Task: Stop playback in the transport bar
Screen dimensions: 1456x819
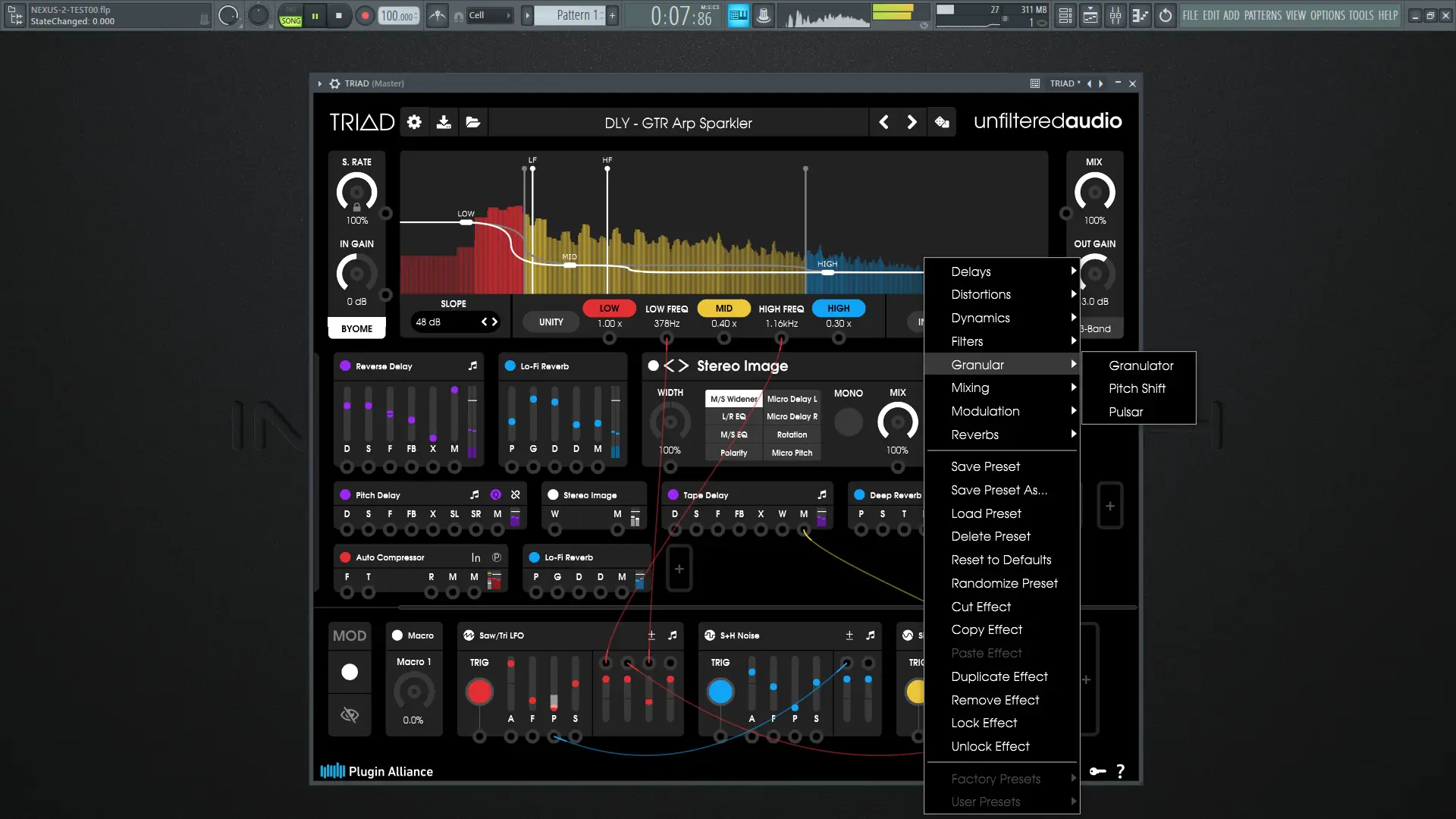Action: 339,15
